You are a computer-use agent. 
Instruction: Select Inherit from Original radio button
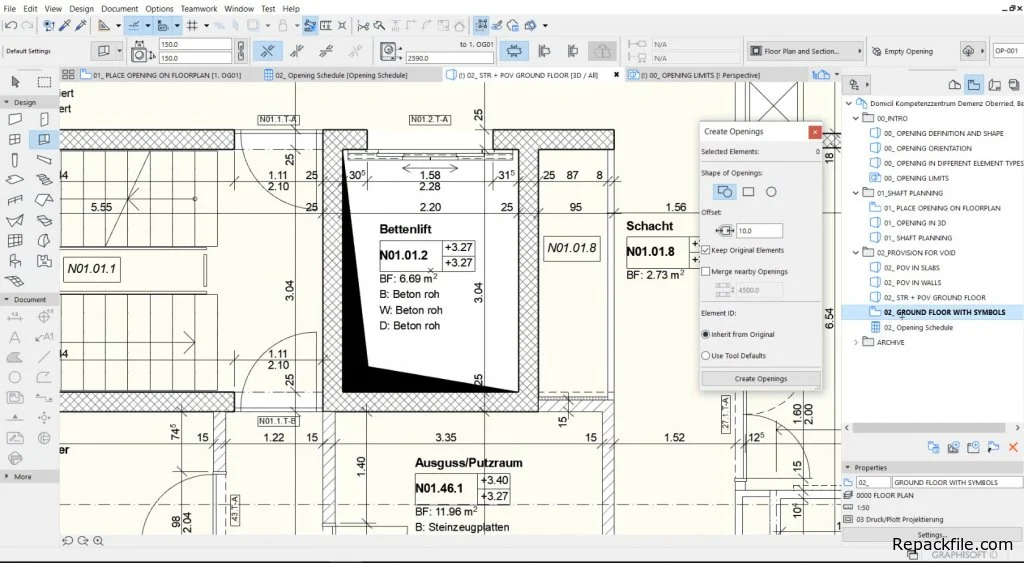[705, 334]
